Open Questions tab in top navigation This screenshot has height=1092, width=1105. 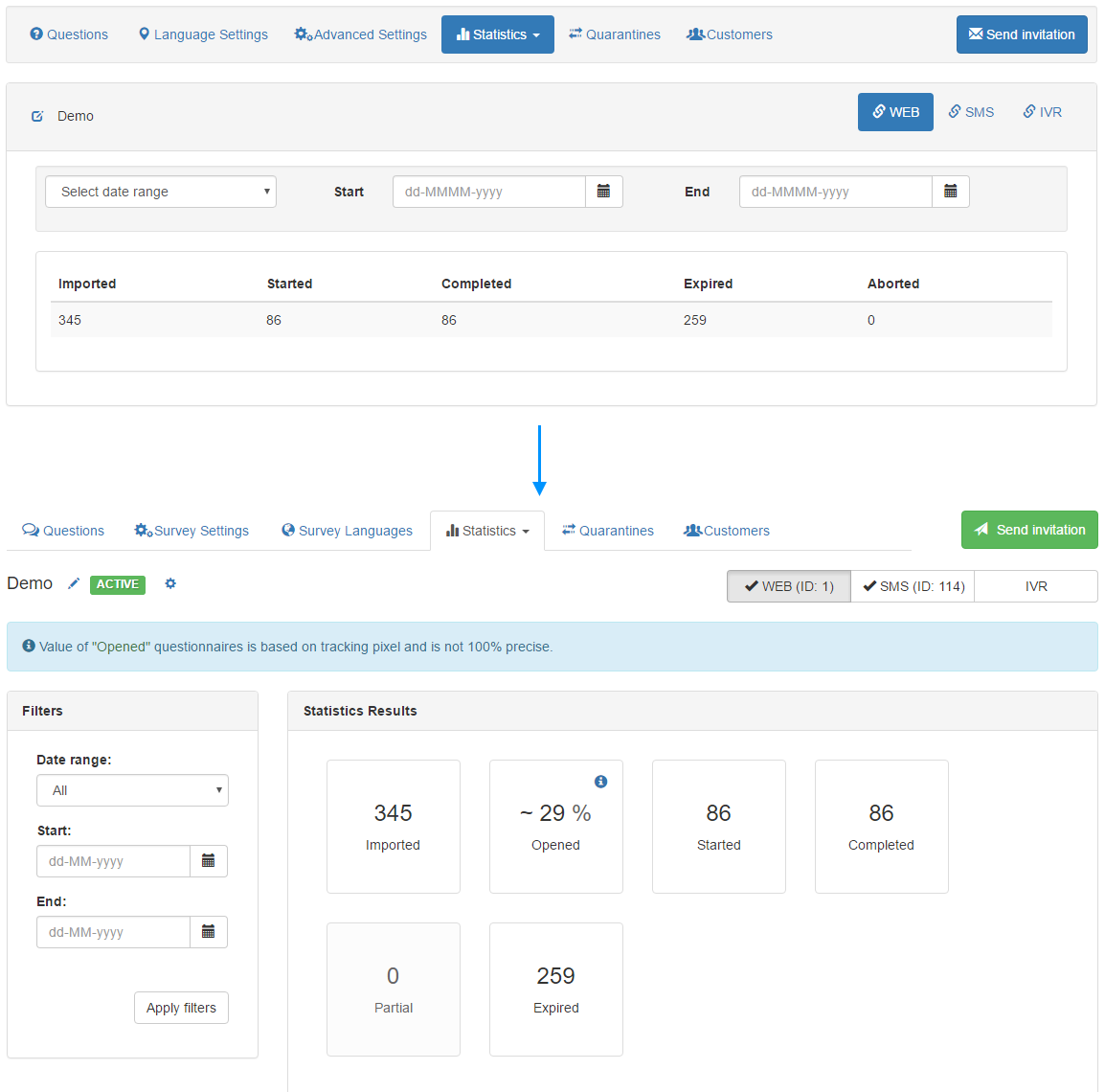69,34
